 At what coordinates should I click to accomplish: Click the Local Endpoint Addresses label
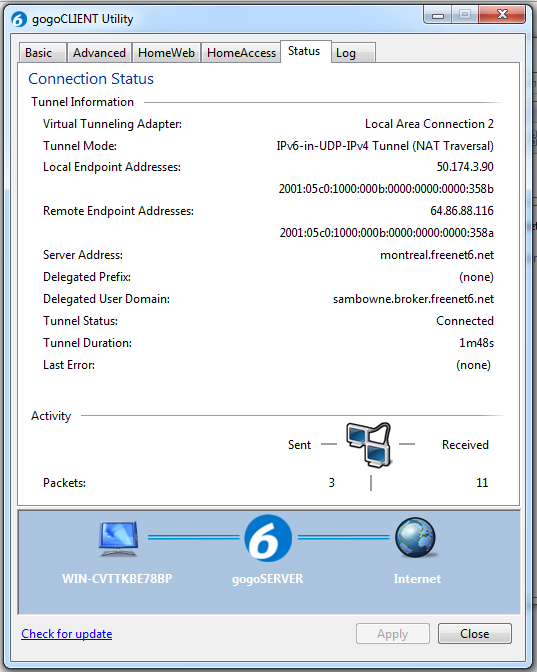pyautogui.click(x=112, y=167)
